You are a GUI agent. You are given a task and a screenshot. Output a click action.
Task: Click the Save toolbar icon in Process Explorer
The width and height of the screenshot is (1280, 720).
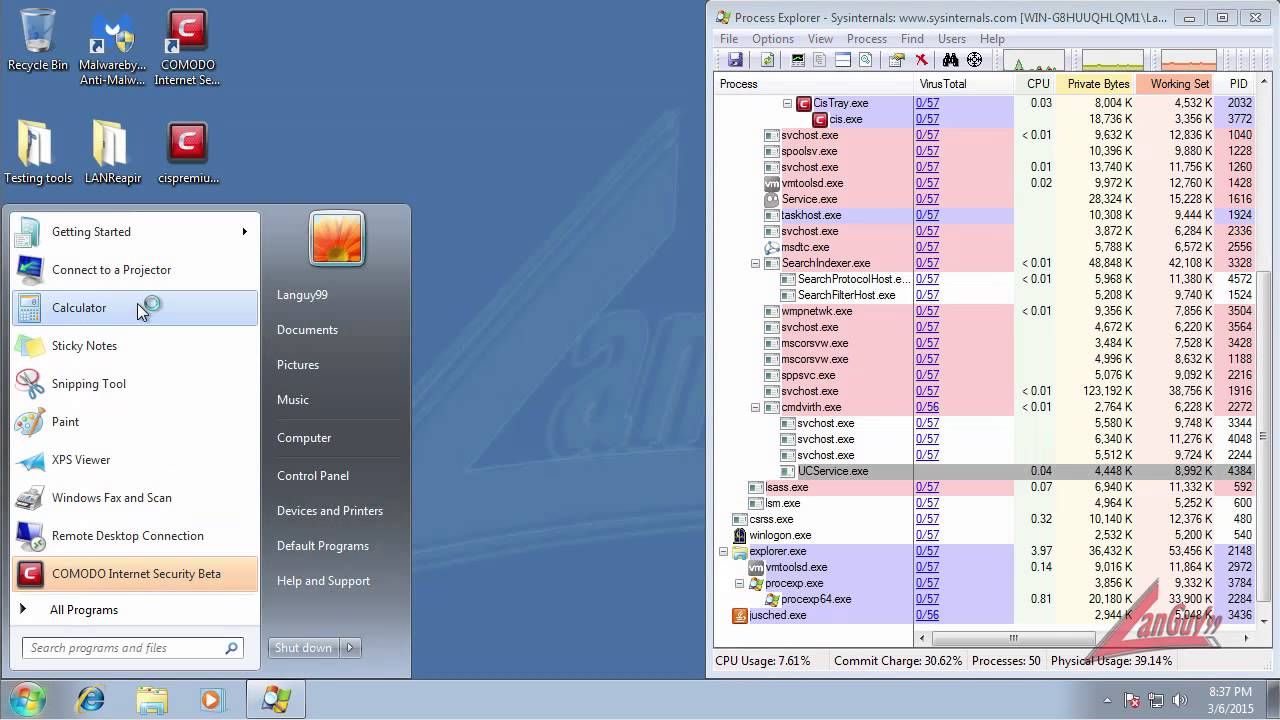point(735,60)
